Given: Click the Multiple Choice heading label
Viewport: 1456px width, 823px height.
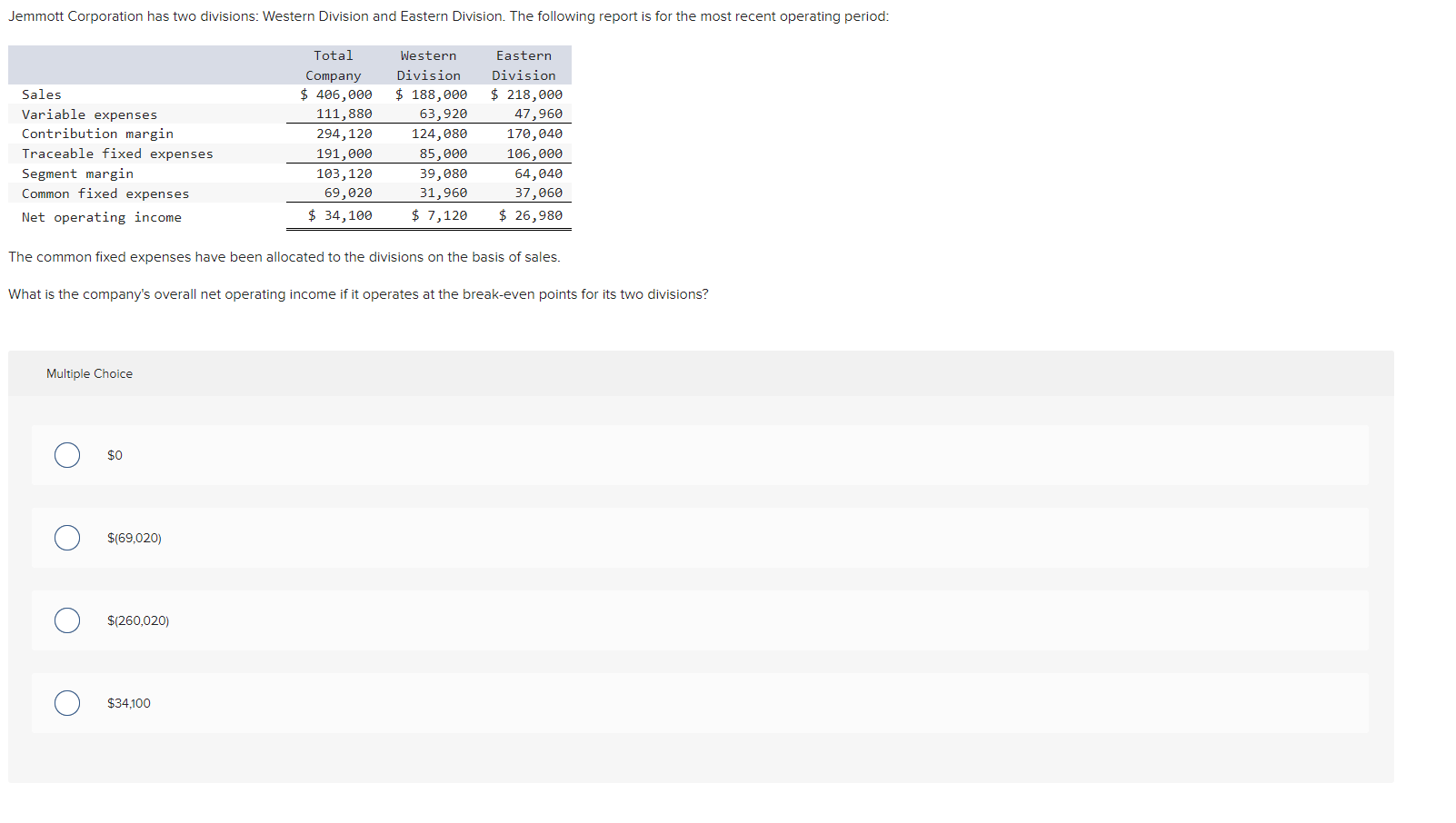Looking at the screenshot, I should point(88,373).
